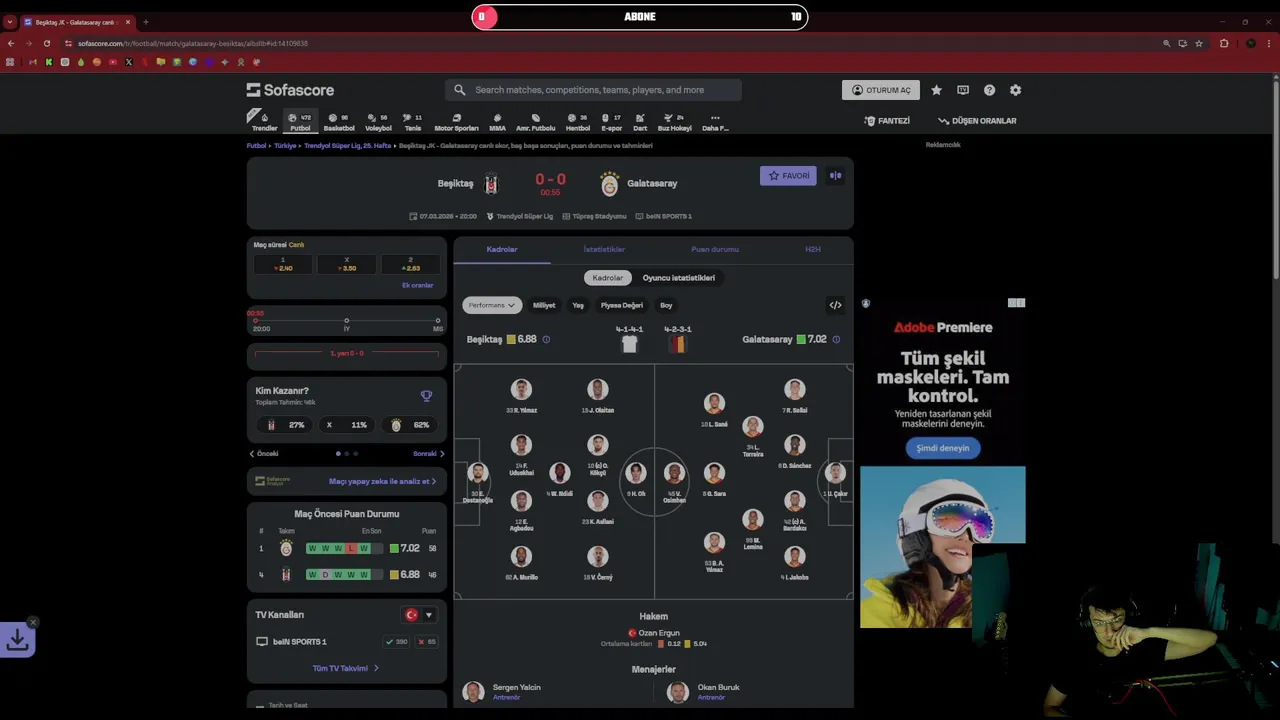This screenshot has height=720, width=1280.
Task: Select Milliyet filter chip
Action: [x=544, y=305]
